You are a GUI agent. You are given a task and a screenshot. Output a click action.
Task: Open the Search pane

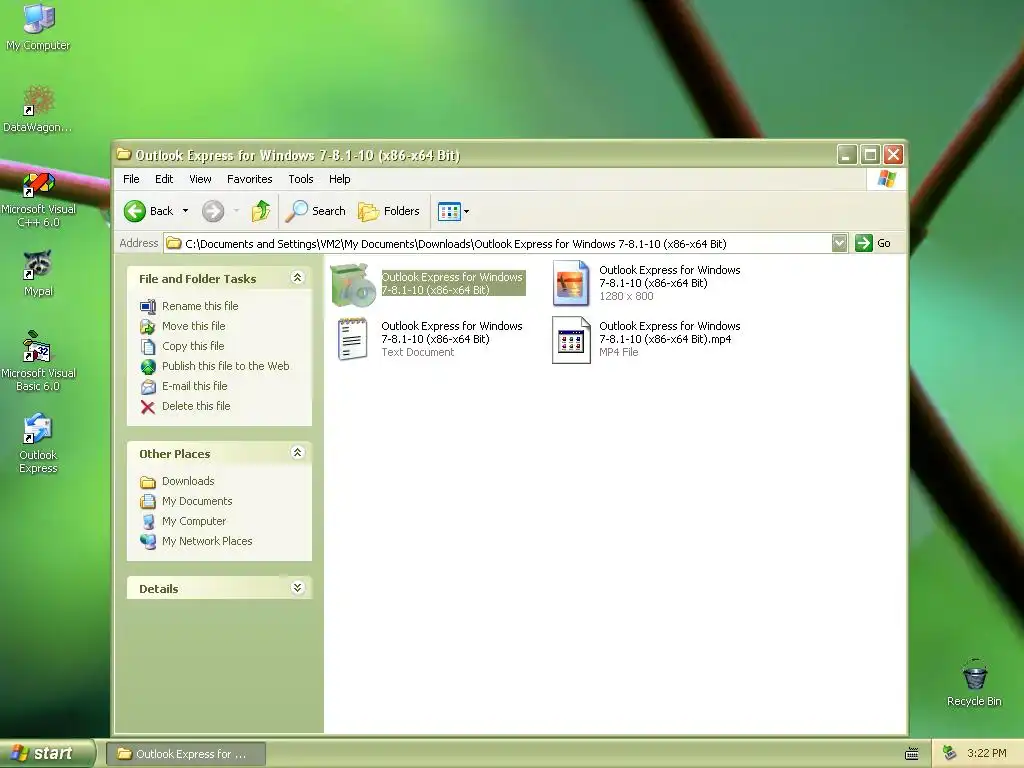pos(316,211)
